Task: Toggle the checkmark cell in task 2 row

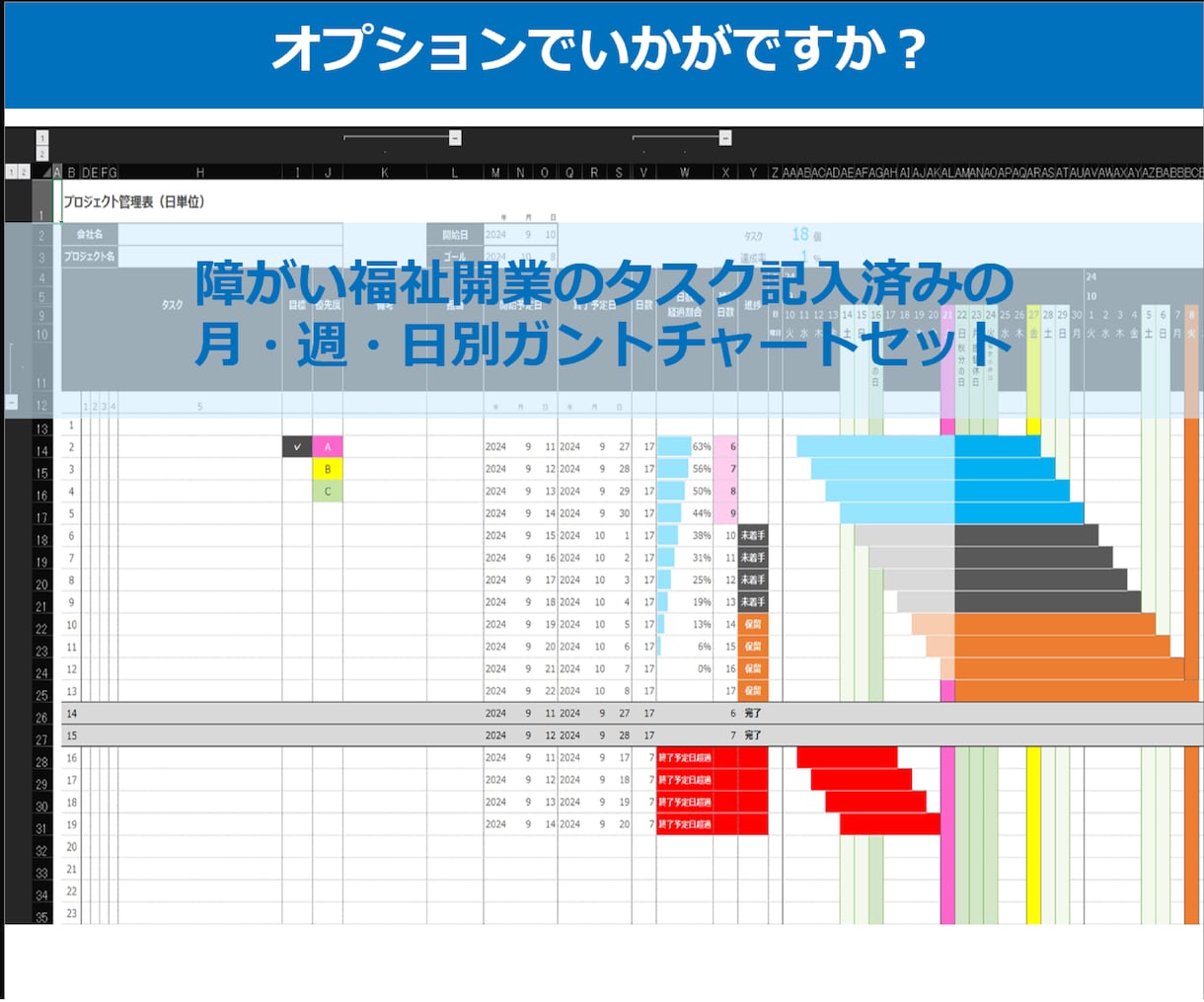Action: (x=297, y=446)
